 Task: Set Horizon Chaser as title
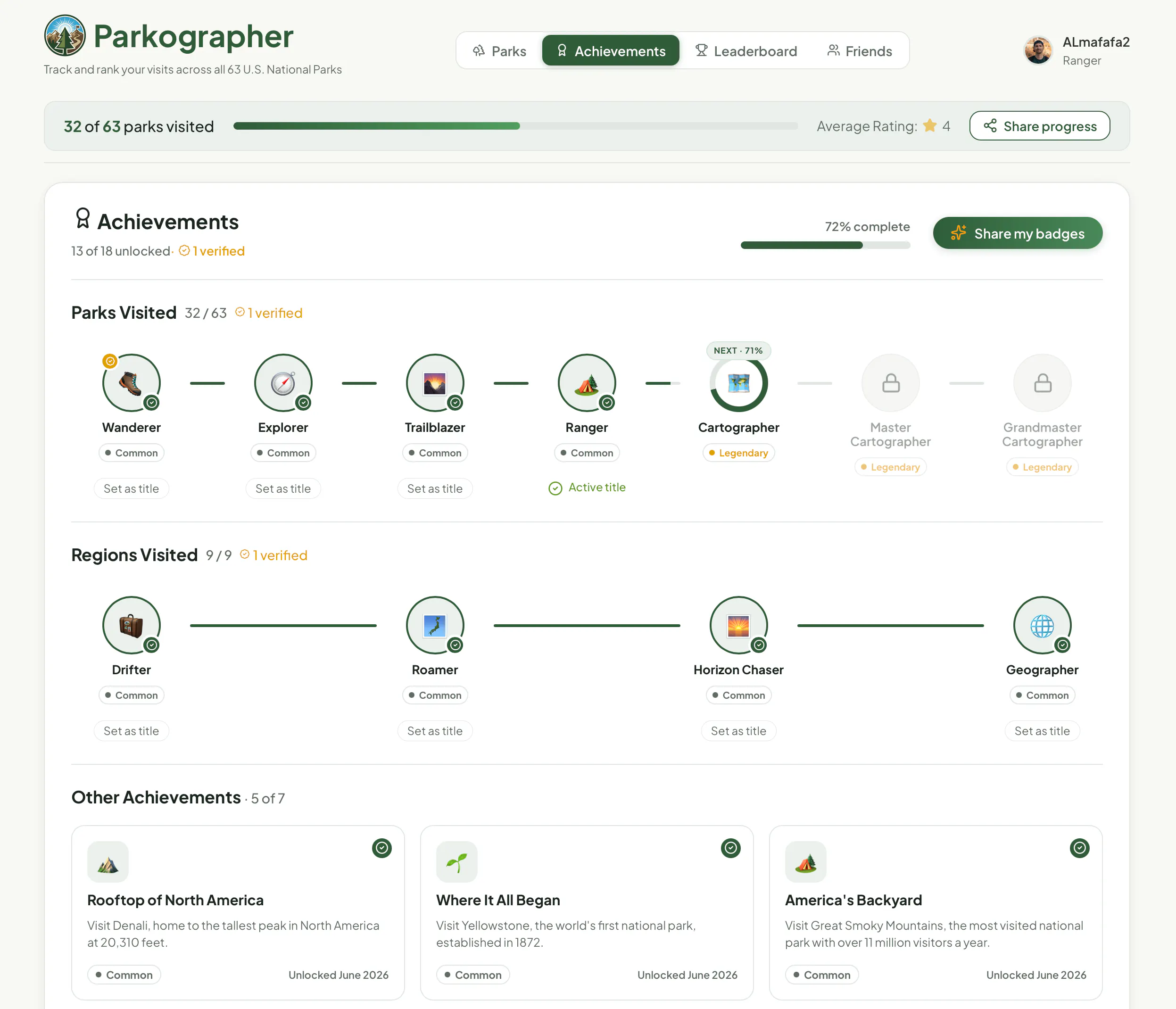[738, 731]
